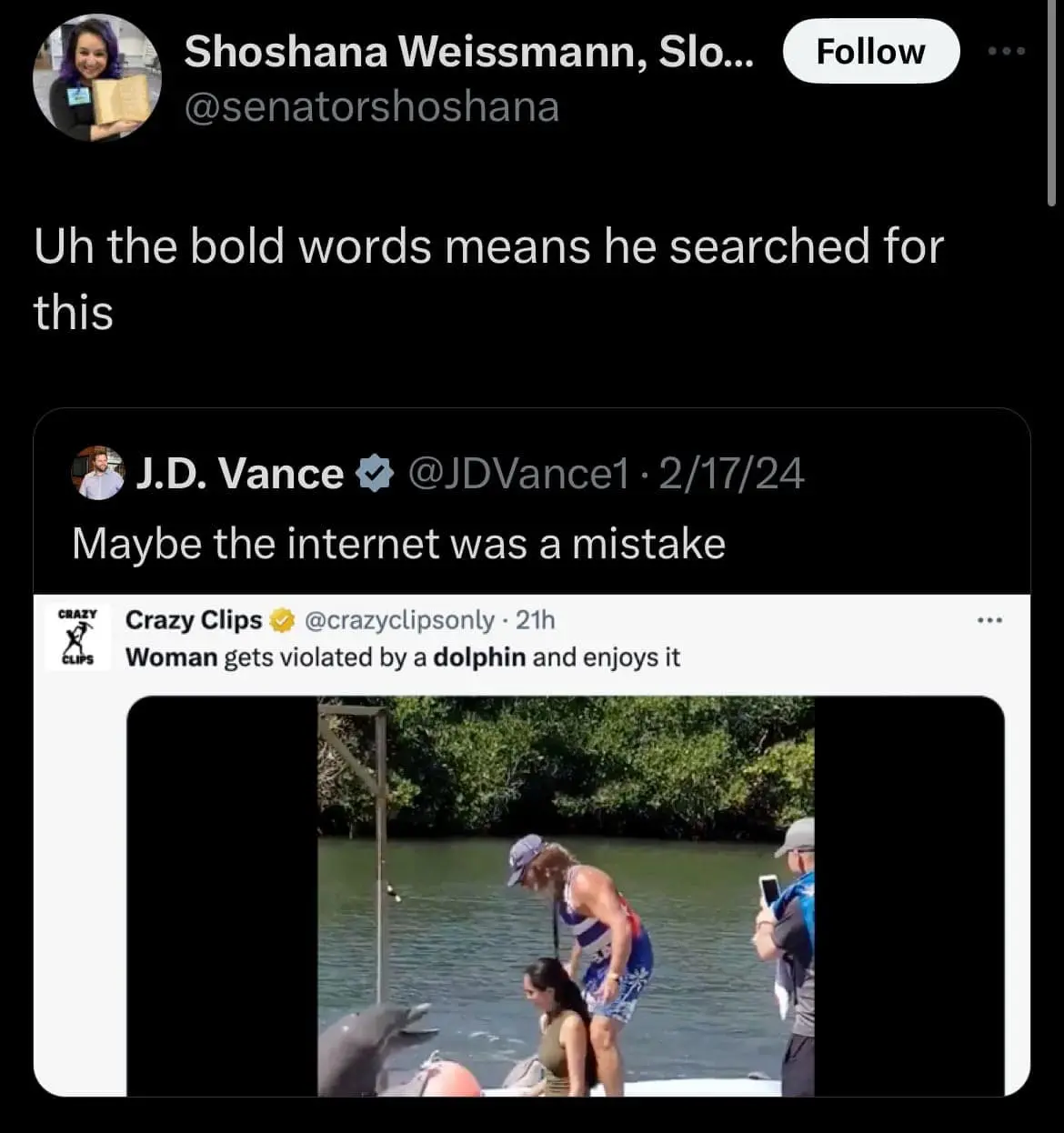This screenshot has width=1064, height=1133.
Task: Open the dolphin video thumbnail
Action: point(565,896)
